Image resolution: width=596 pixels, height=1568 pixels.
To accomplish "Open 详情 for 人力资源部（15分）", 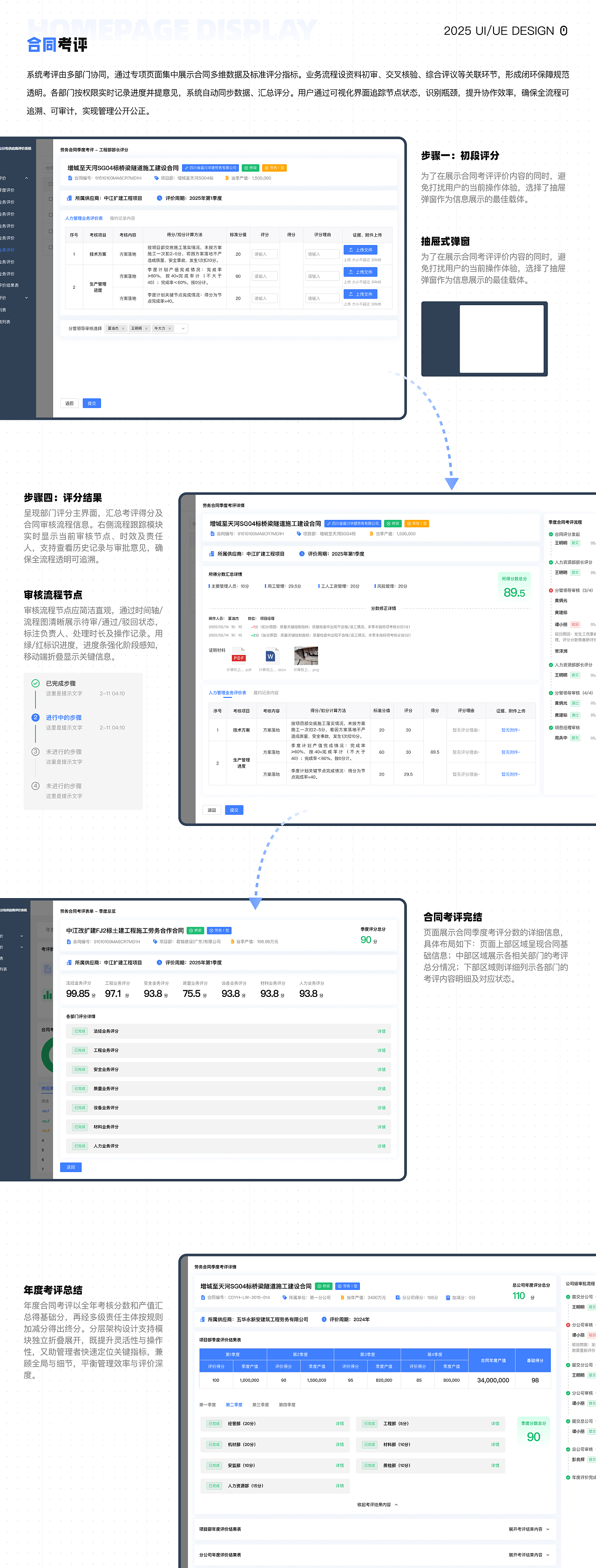I will tap(339, 1486).
